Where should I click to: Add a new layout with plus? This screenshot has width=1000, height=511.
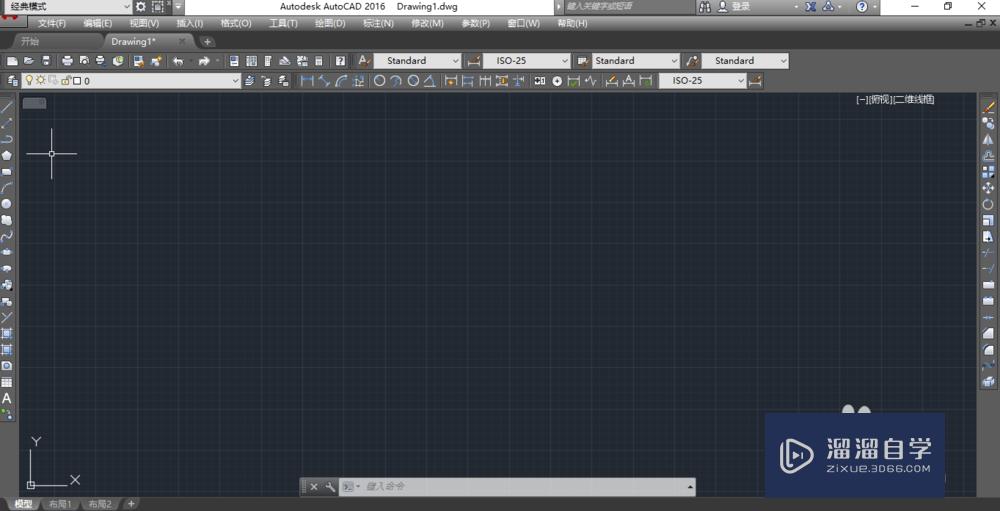131,503
